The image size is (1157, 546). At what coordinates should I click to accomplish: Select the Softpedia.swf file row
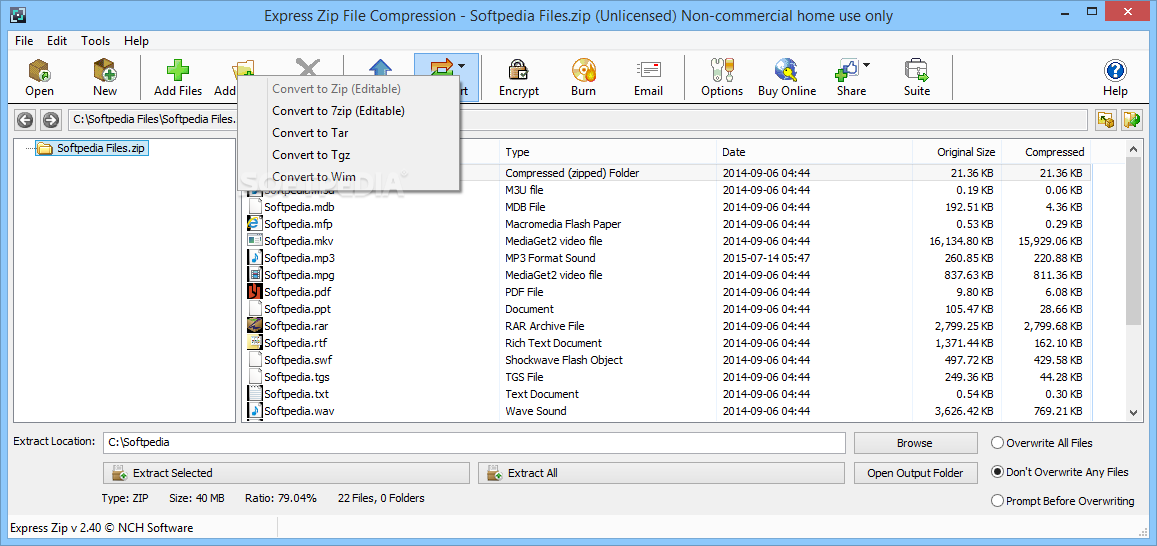[667, 360]
